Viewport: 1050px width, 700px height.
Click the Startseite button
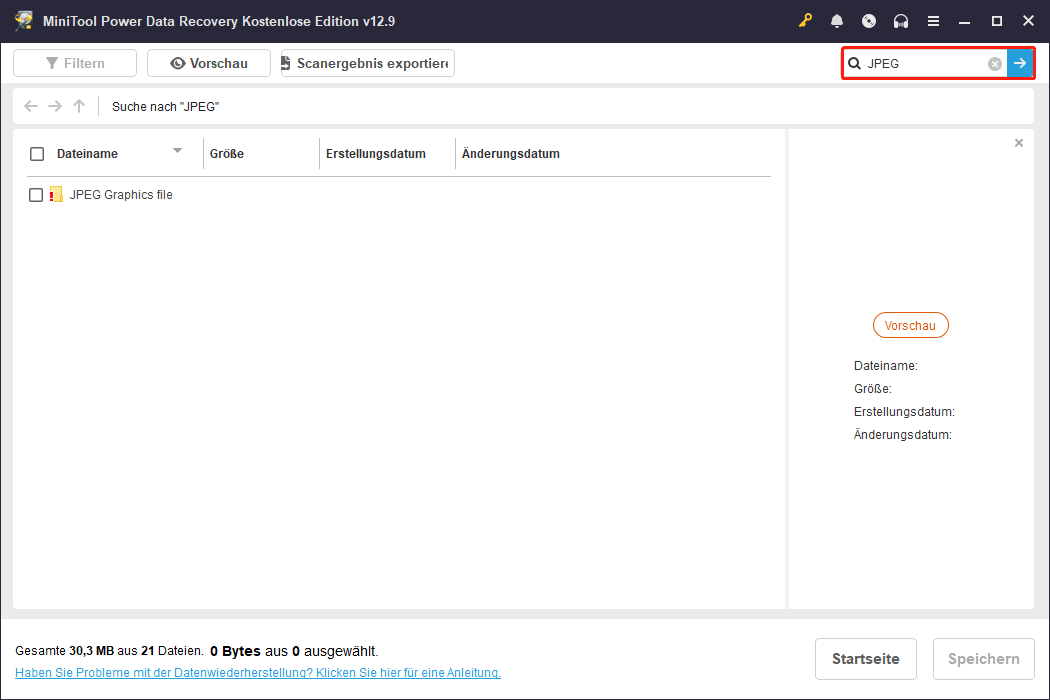click(x=866, y=658)
